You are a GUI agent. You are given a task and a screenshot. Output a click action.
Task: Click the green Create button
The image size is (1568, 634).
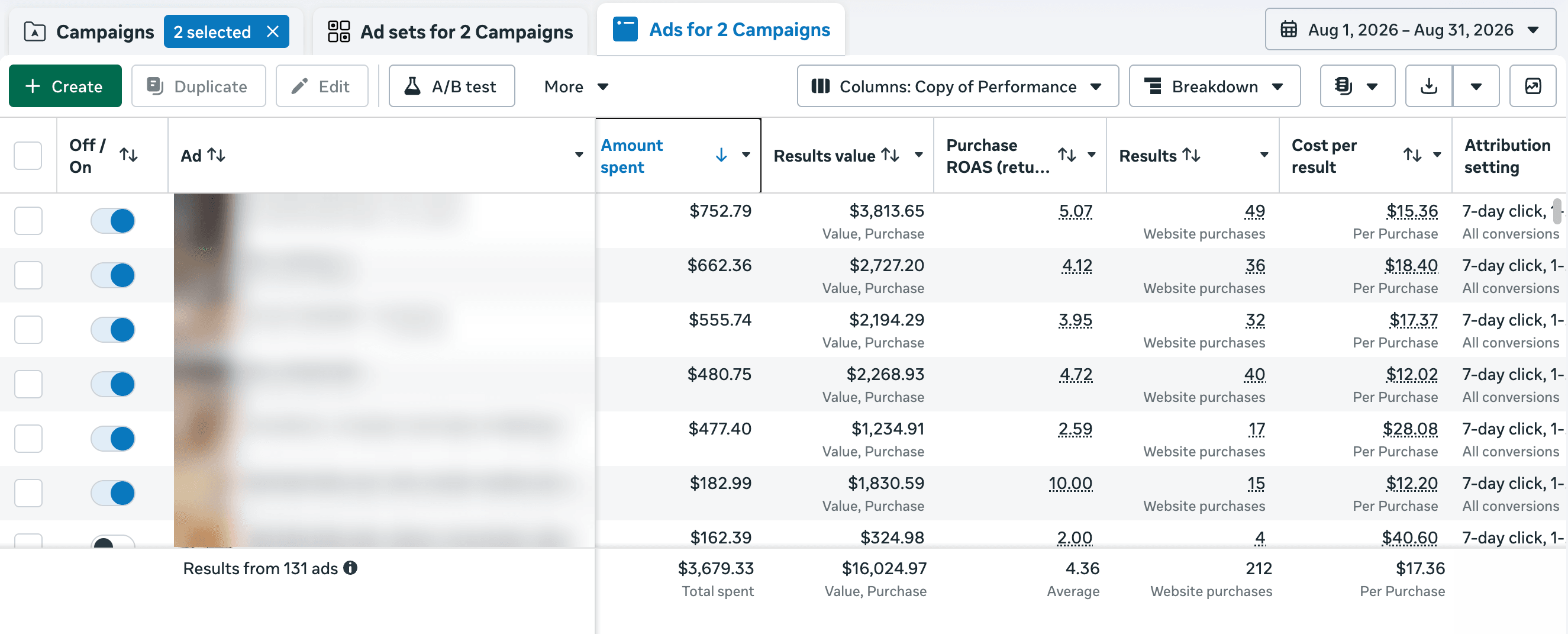click(x=65, y=86)
